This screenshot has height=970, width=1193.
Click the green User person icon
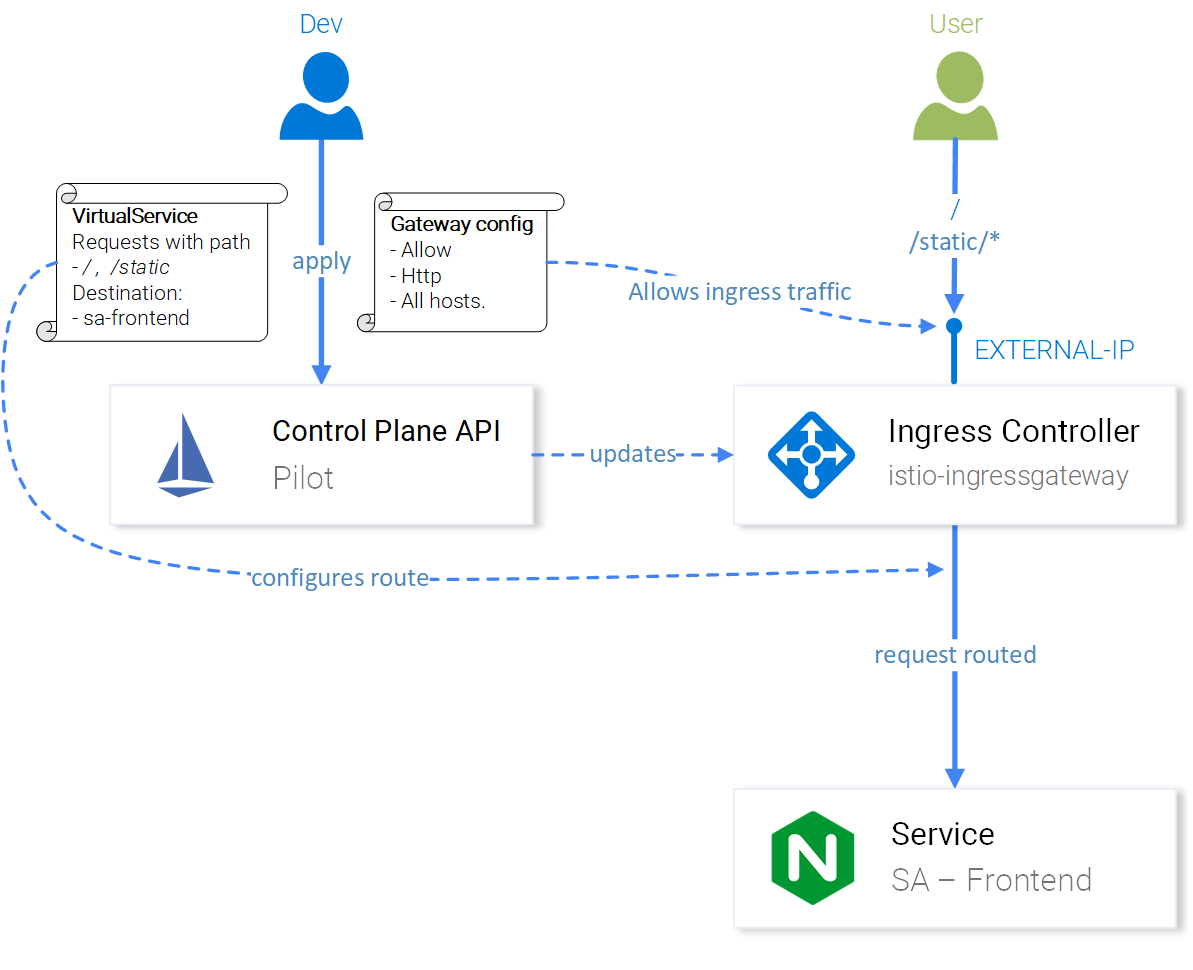click(x=955, y=96)
